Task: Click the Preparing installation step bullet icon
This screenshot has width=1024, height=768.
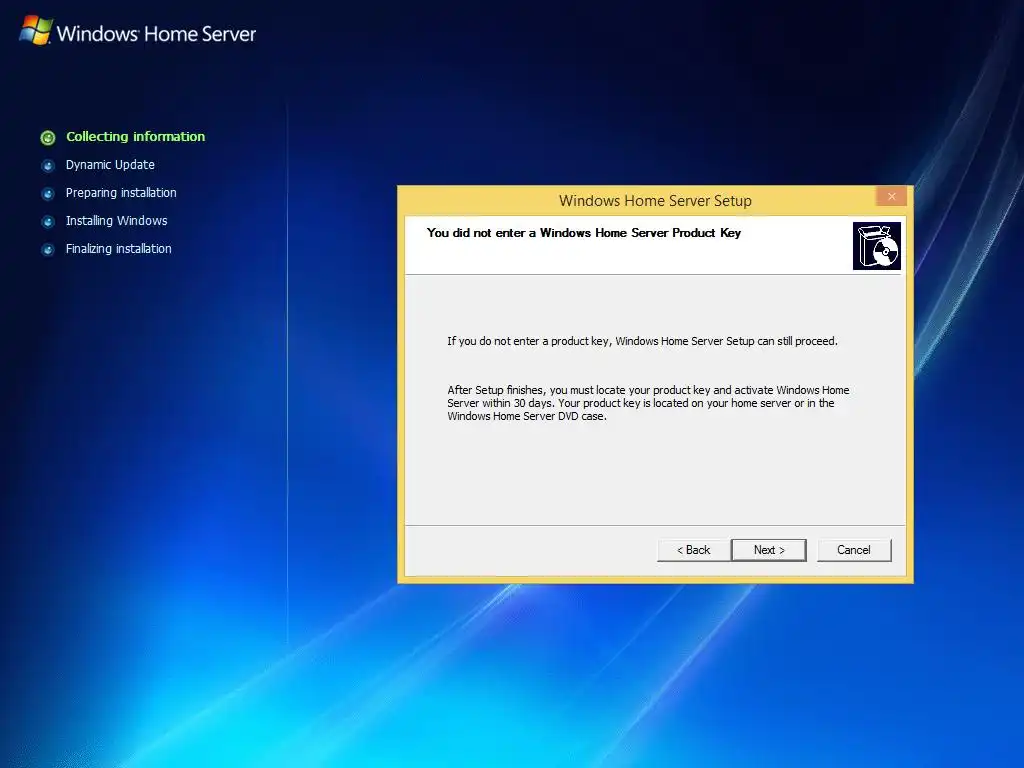Action: (48, 193)
